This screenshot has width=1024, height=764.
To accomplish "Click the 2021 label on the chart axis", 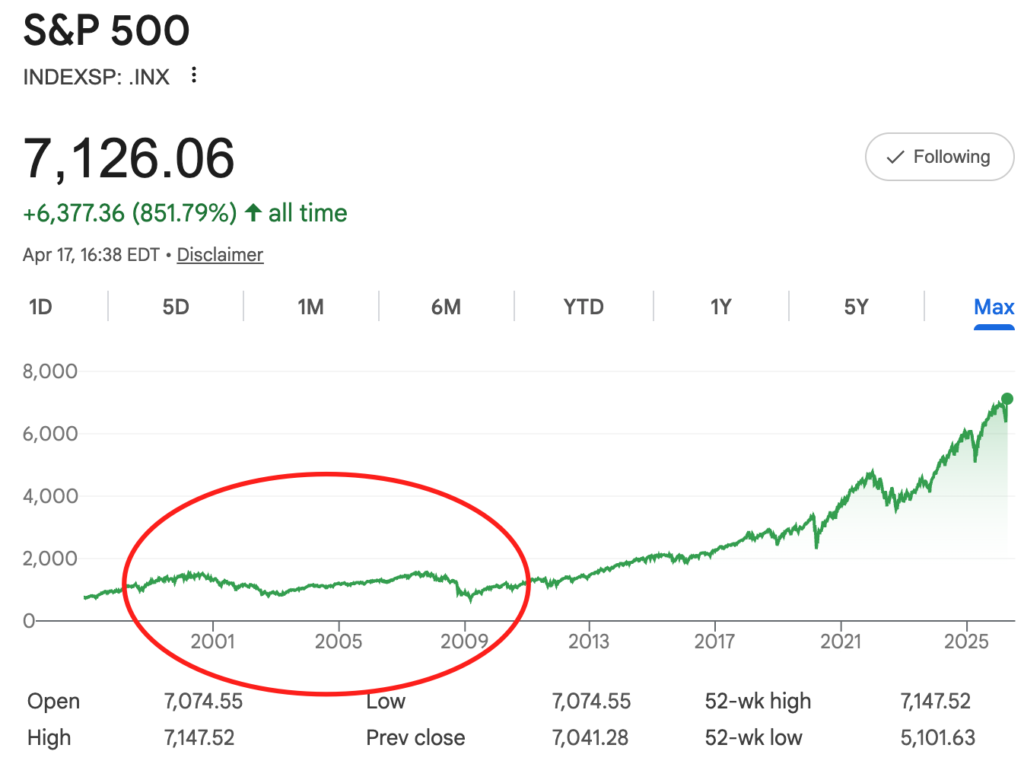I will pos(841,640).
